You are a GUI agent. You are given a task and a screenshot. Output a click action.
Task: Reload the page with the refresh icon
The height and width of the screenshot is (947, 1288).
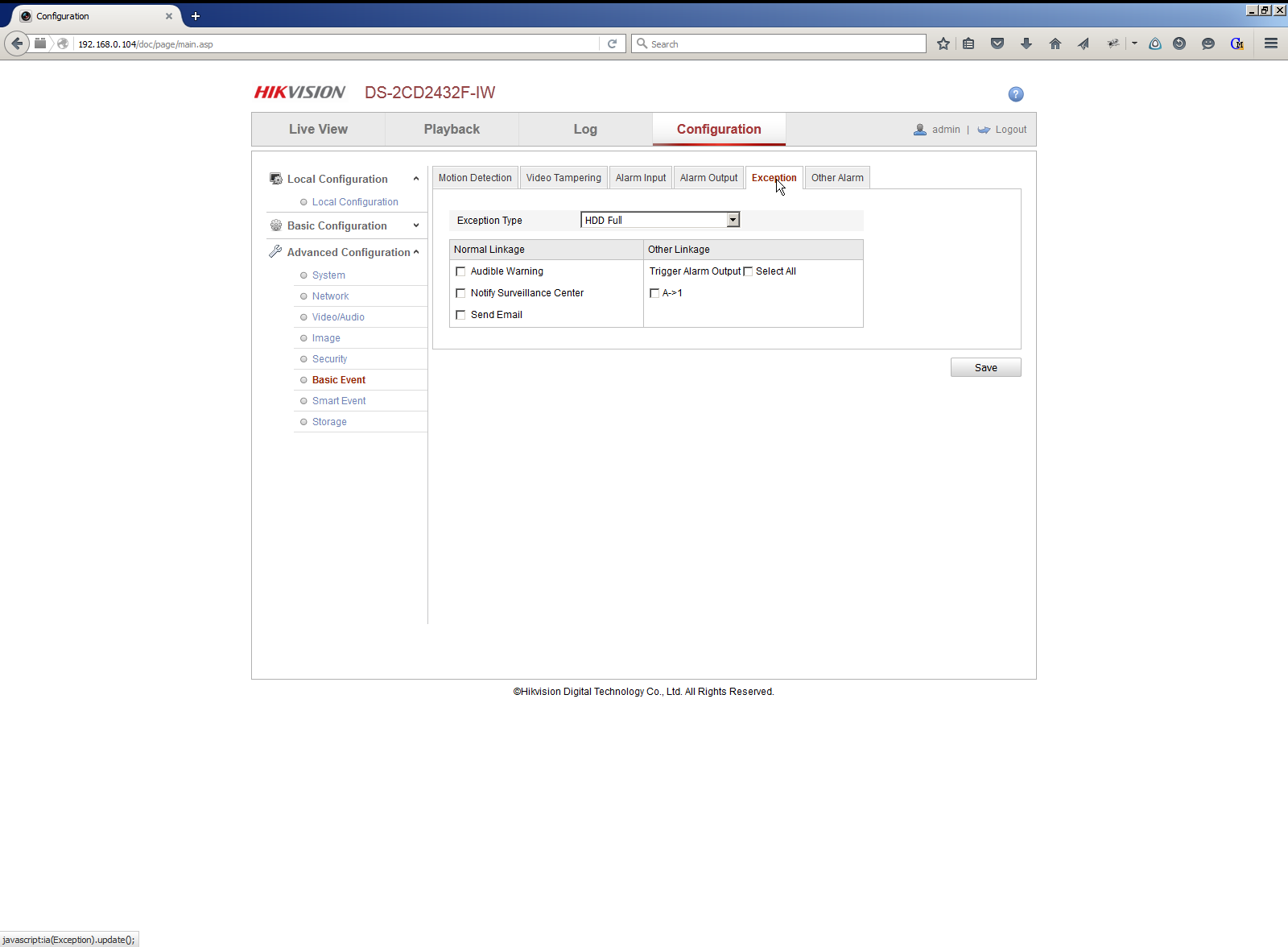click(x=613, y=43)
